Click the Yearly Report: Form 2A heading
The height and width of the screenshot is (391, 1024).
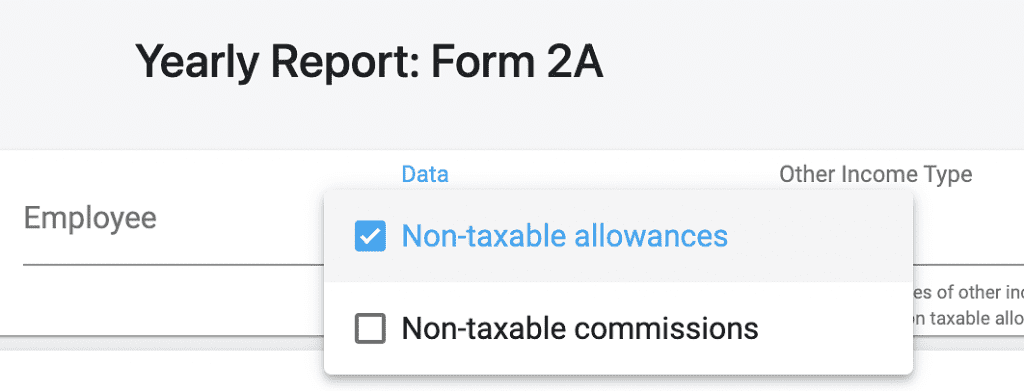[369, 61]
